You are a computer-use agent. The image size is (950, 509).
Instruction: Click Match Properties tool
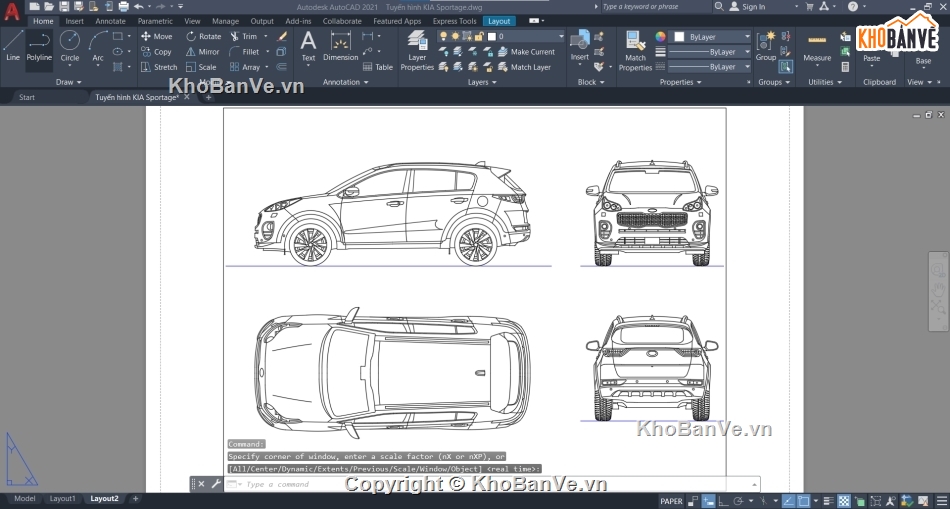(636, 50)
